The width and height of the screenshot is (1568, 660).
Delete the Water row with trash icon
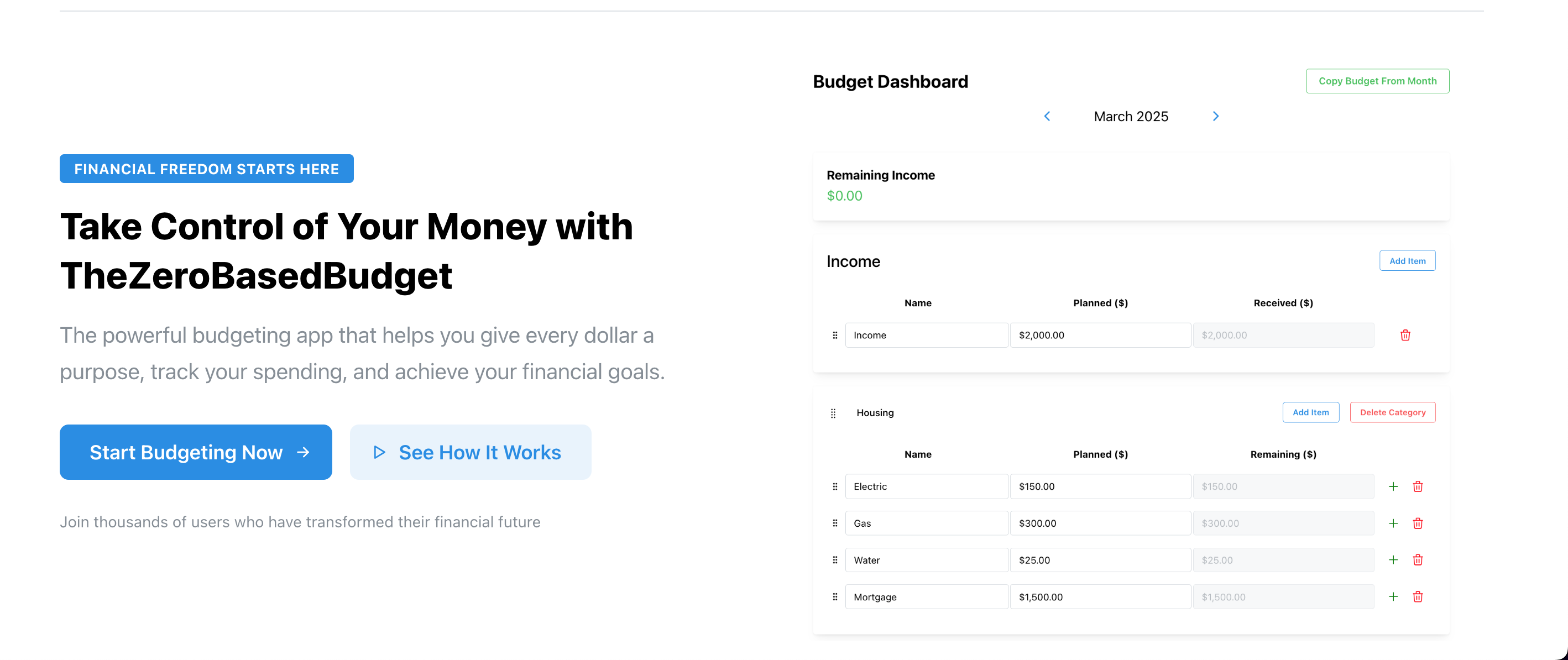(x=1418, y=559)
